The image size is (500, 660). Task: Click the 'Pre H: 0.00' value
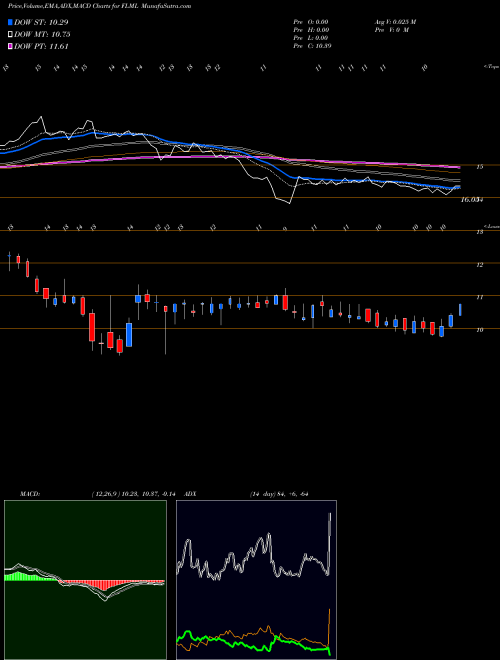(x=311, y=30)
